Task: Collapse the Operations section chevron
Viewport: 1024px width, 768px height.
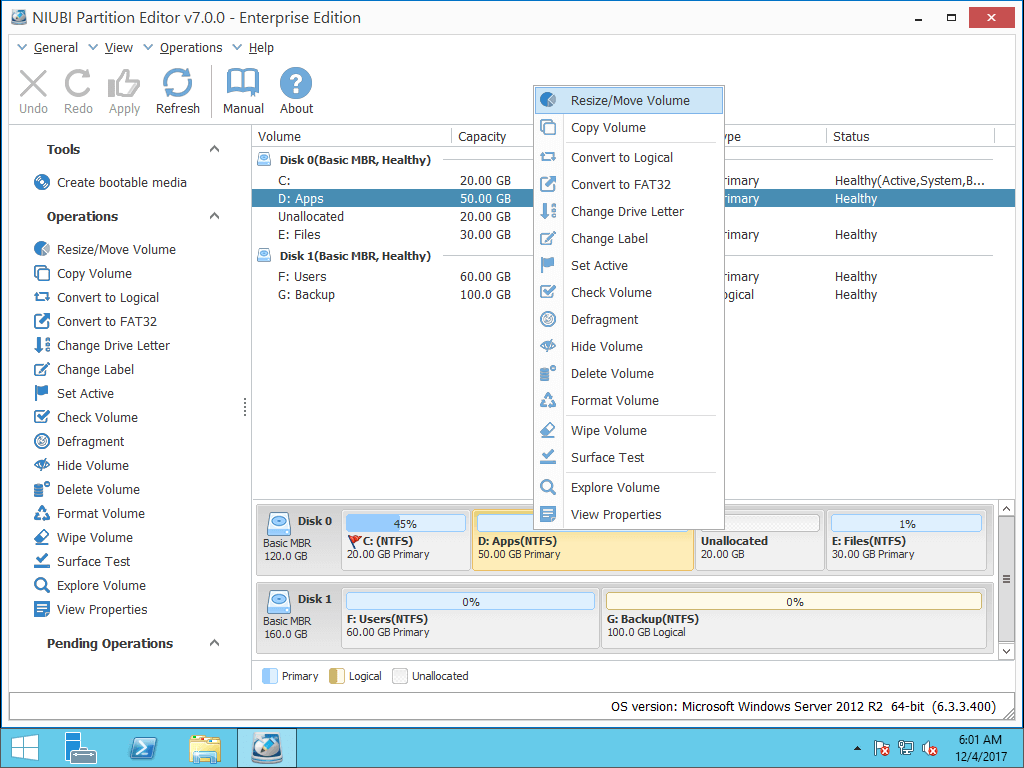Action: point(214,216)
